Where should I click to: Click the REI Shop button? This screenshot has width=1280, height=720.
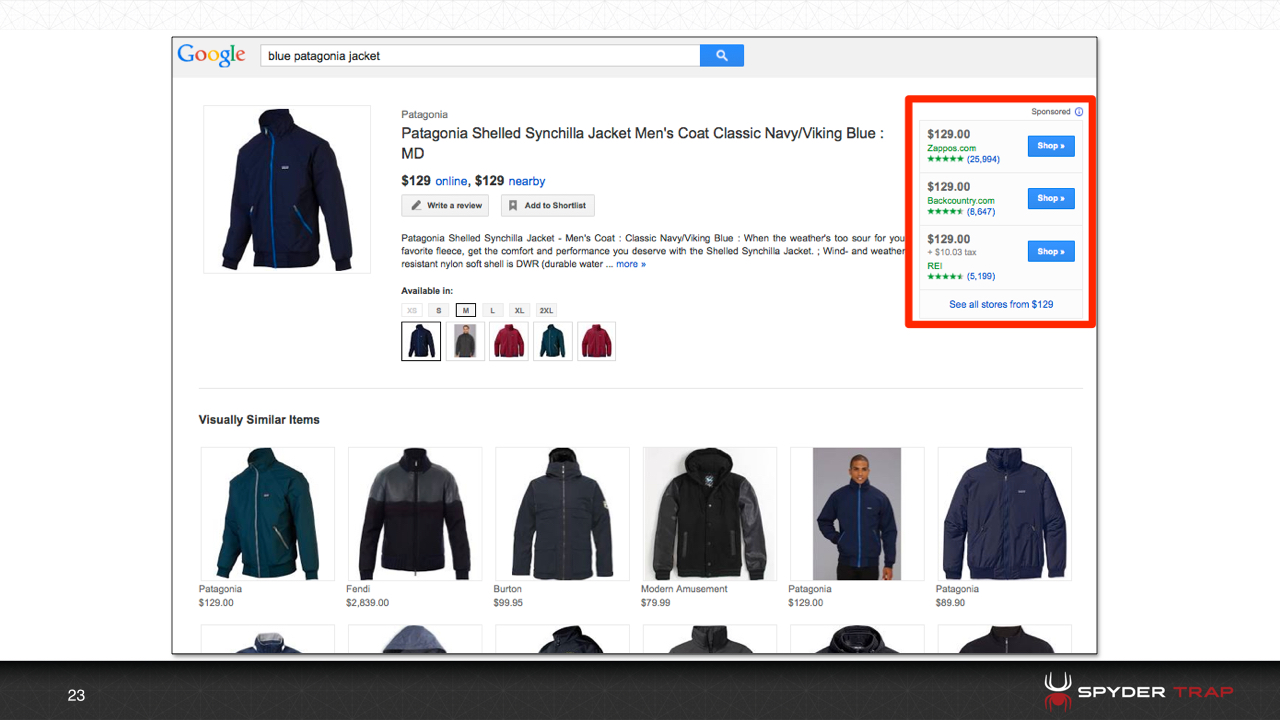point(1051,251)
